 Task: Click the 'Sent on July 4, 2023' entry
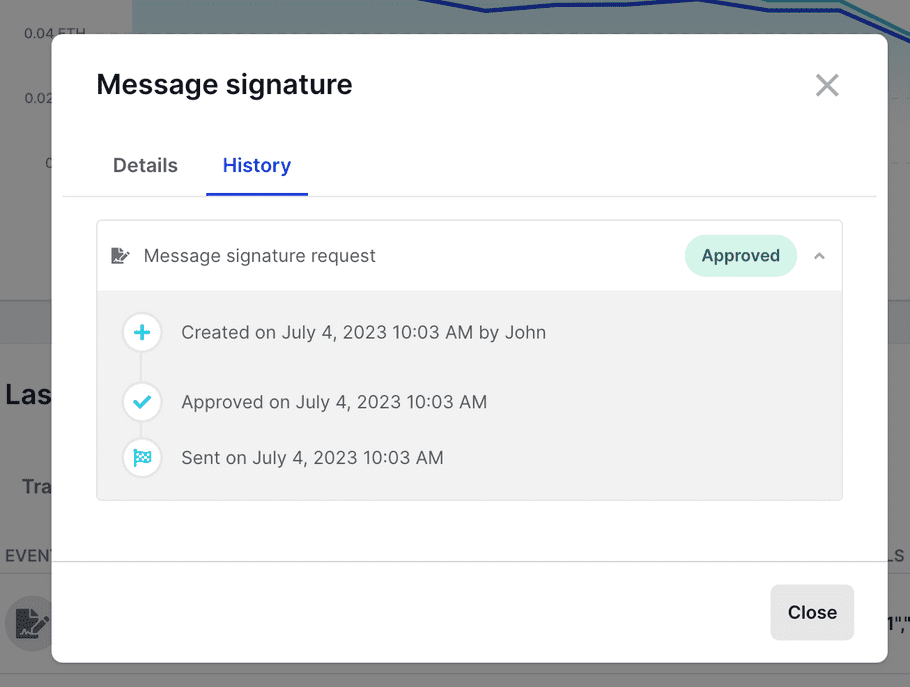[312, 458]
